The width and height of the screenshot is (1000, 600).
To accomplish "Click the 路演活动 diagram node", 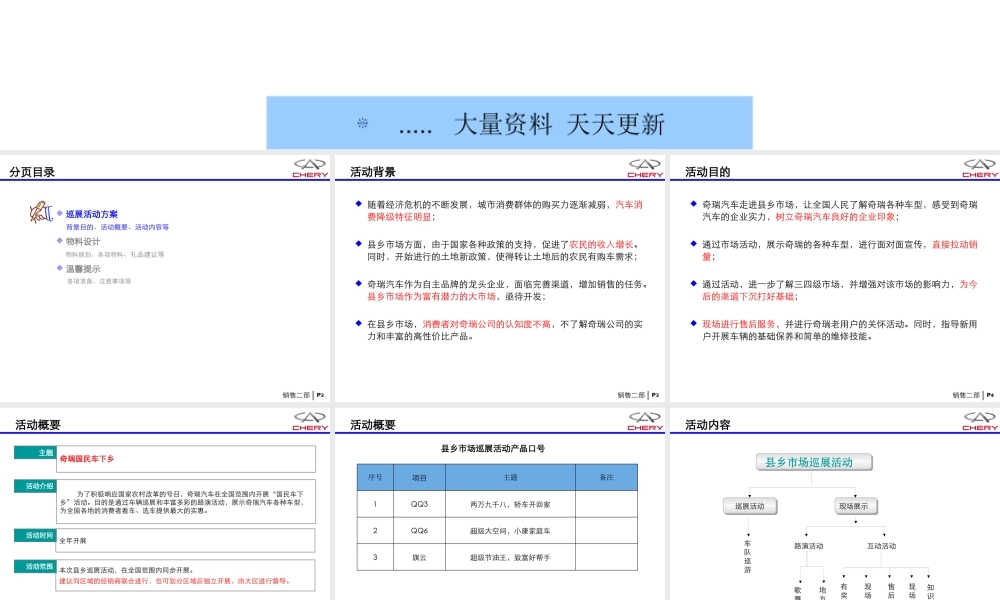I will coord(808,546).
